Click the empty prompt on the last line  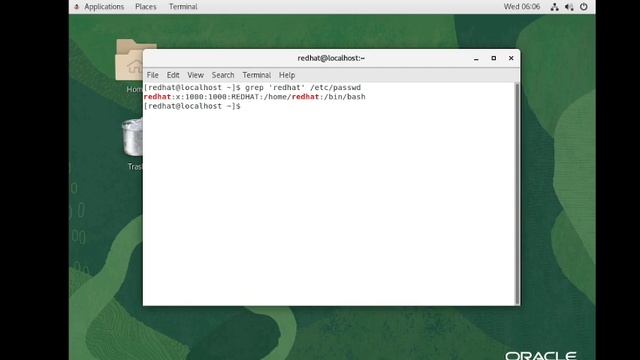[x=192, y=106]
